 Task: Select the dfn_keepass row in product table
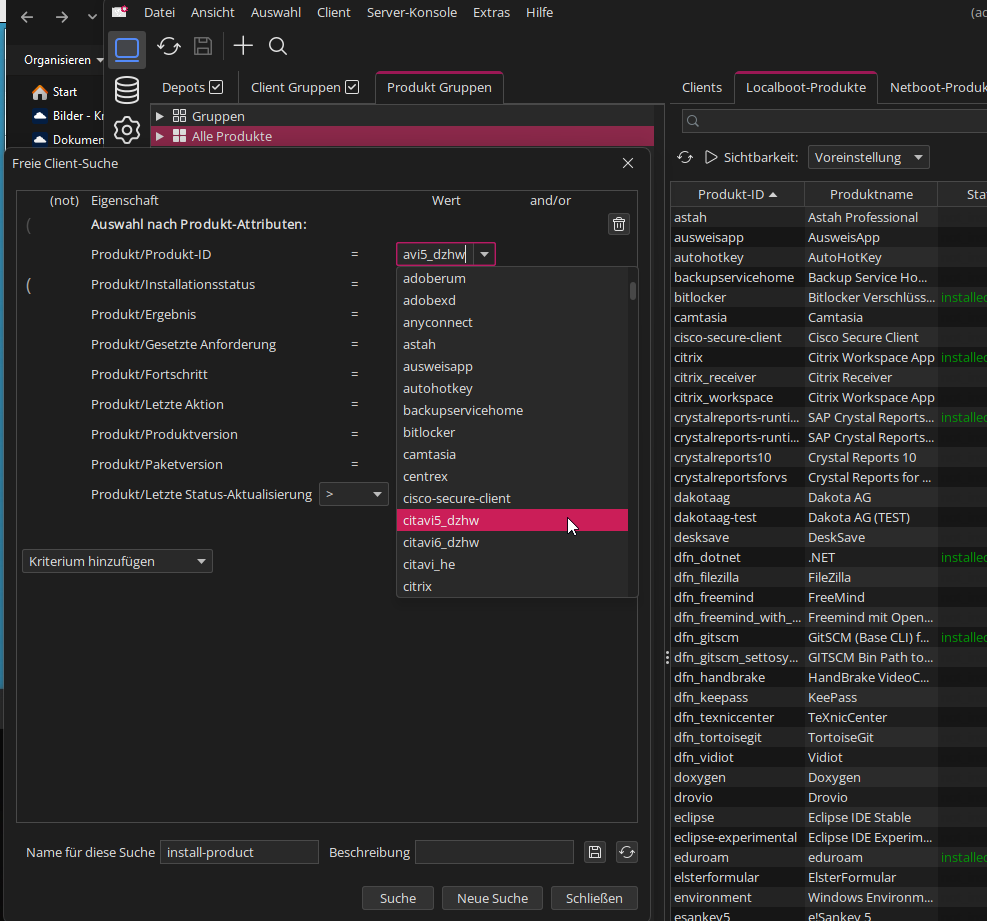pyautogui.click(x=829, y=698)
